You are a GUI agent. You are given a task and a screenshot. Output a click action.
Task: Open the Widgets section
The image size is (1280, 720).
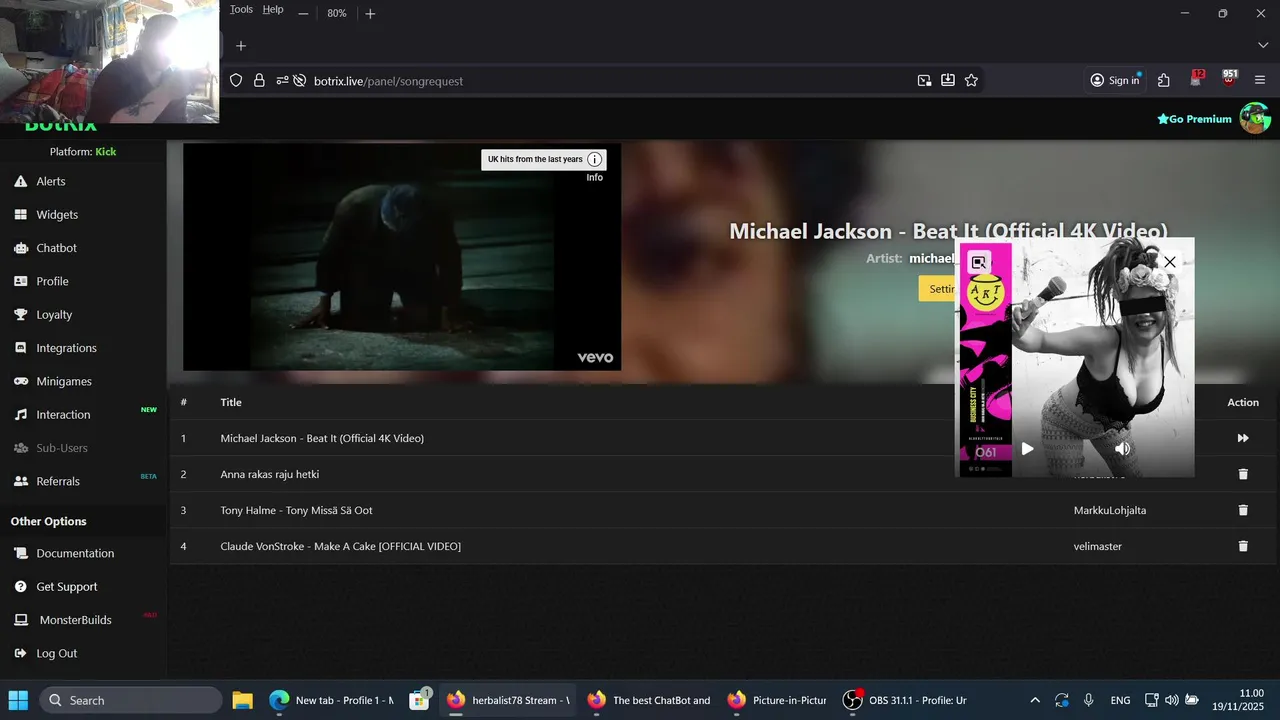[57, 214]
